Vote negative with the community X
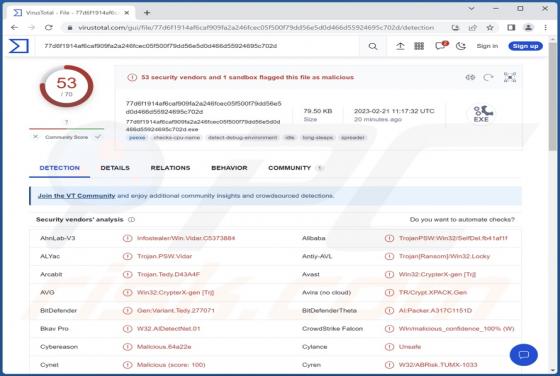Image resolution: width=560 pixels, height=376 pixels. (x=35, y=137)
